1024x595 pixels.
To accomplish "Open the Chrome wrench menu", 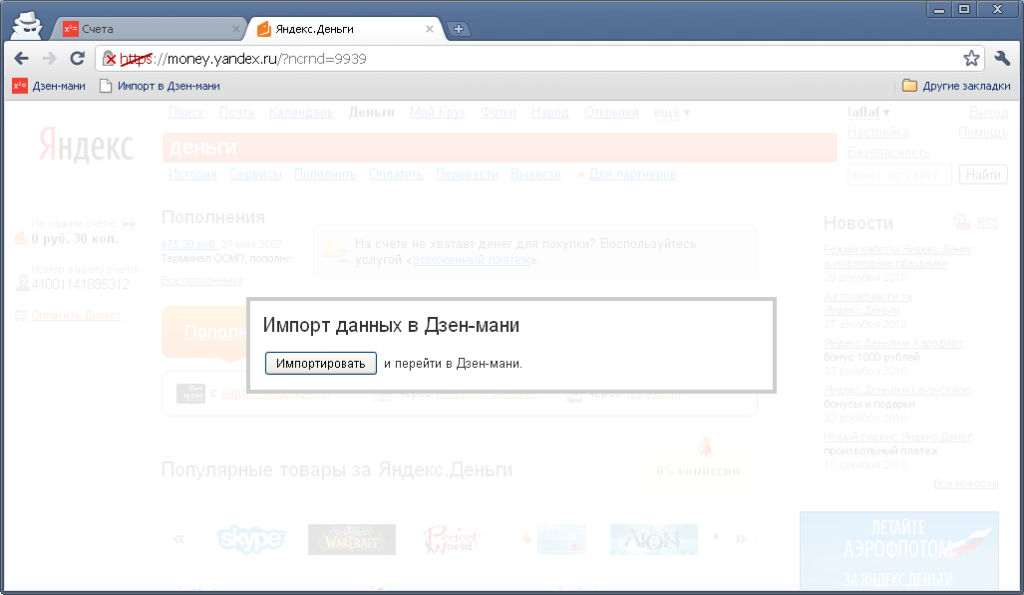I will pyautogui.click(x=1002, y=59).
